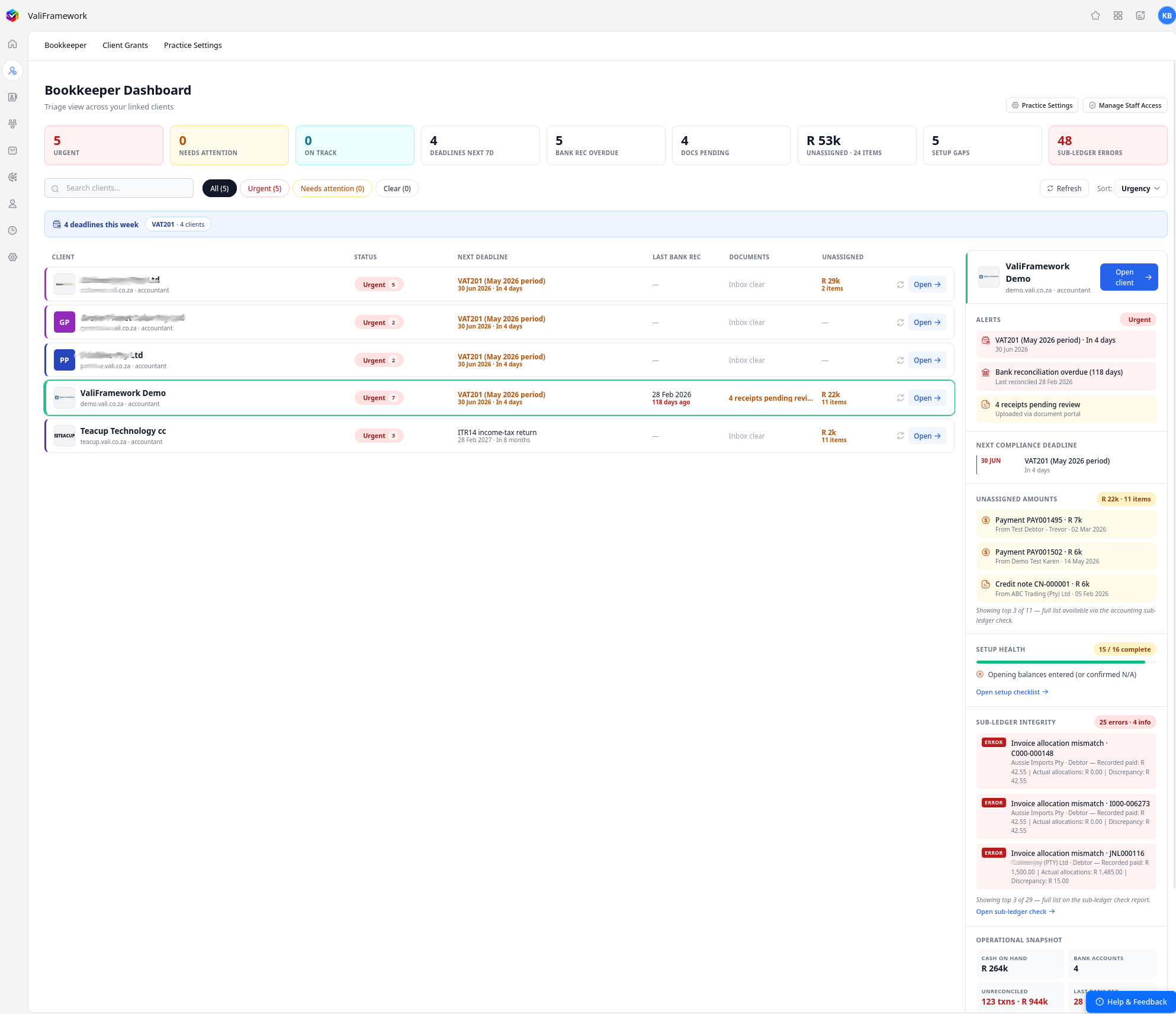Click the Cash on Hand R 264k tile
This screenshot has height=1014, width=1176.
1020,964
